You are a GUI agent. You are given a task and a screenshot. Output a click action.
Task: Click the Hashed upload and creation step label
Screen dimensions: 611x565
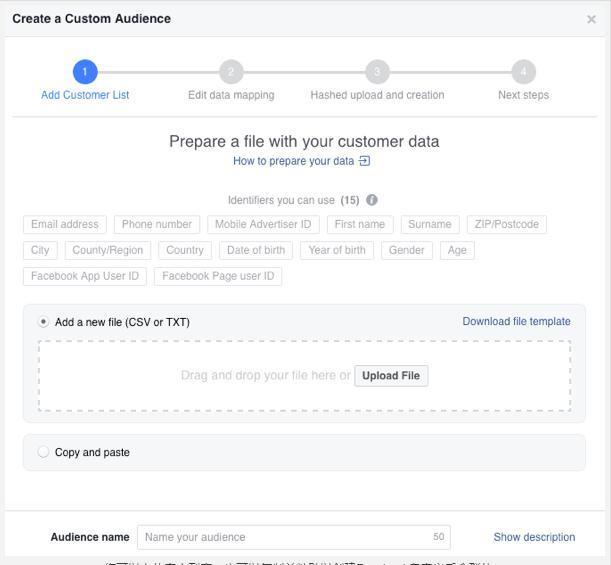click(x=377, y=95)
